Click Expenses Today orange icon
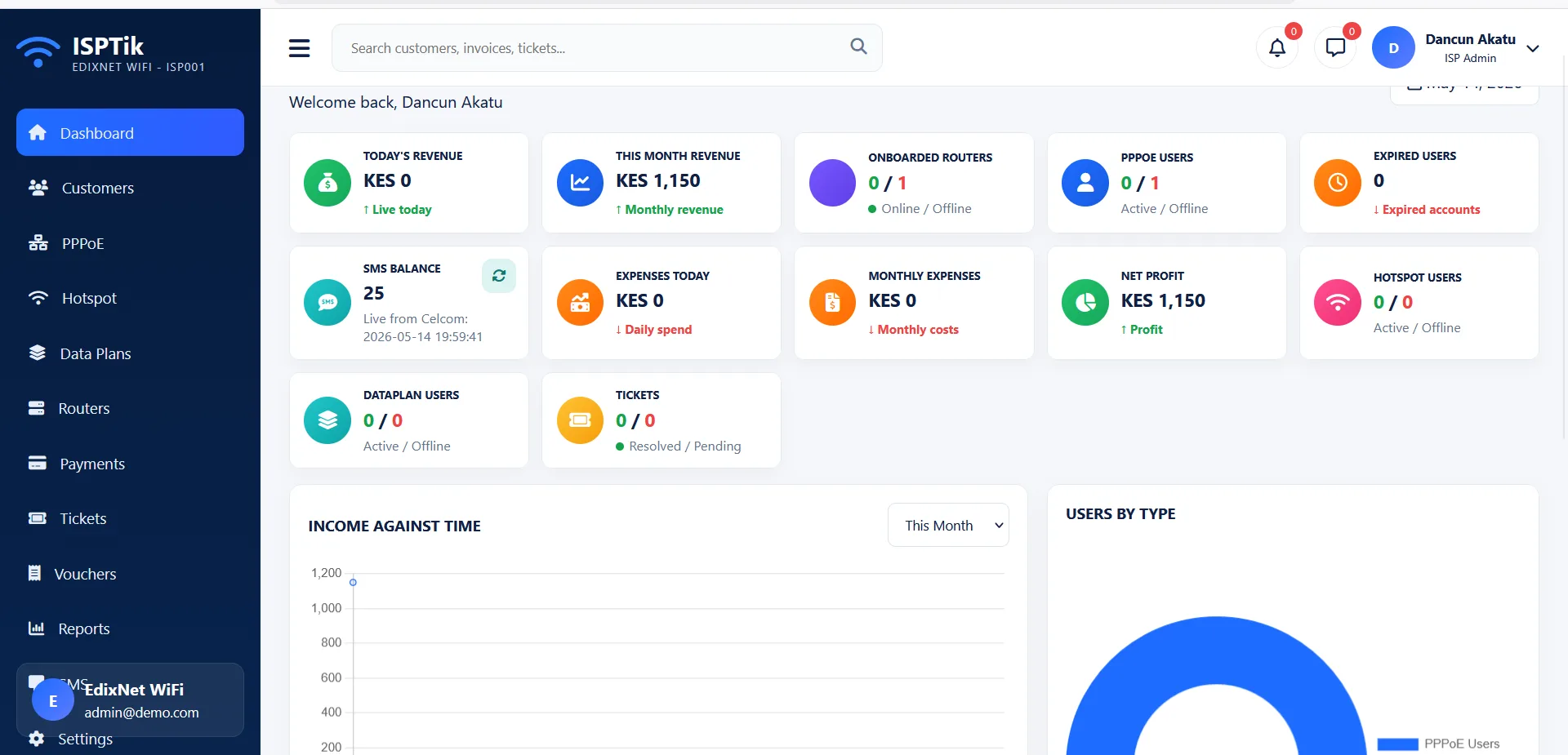Screen dimensions: 1568x755 click(x=580, y=302)
